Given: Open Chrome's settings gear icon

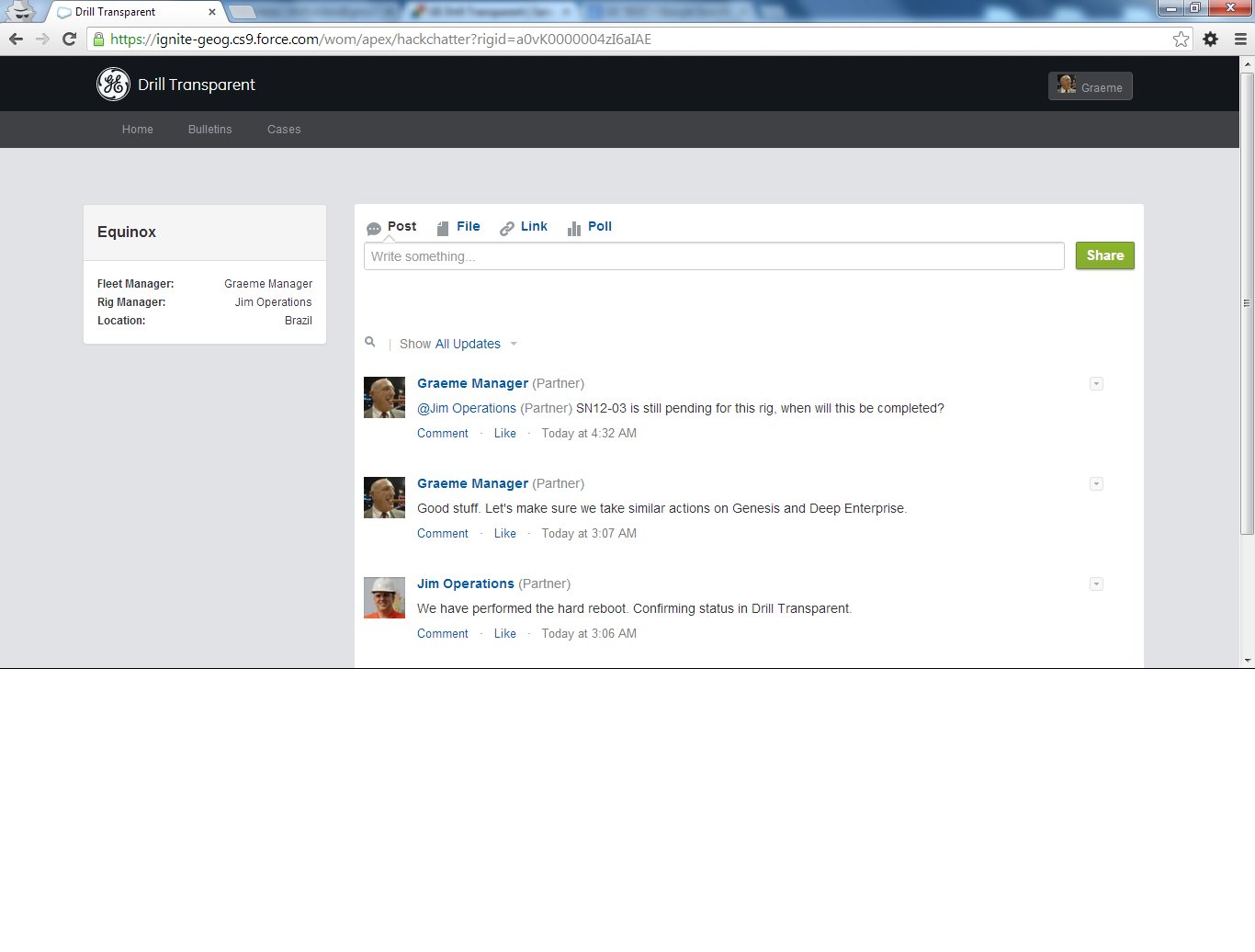Looking at the screenshot, I should tap(1210, 39).
